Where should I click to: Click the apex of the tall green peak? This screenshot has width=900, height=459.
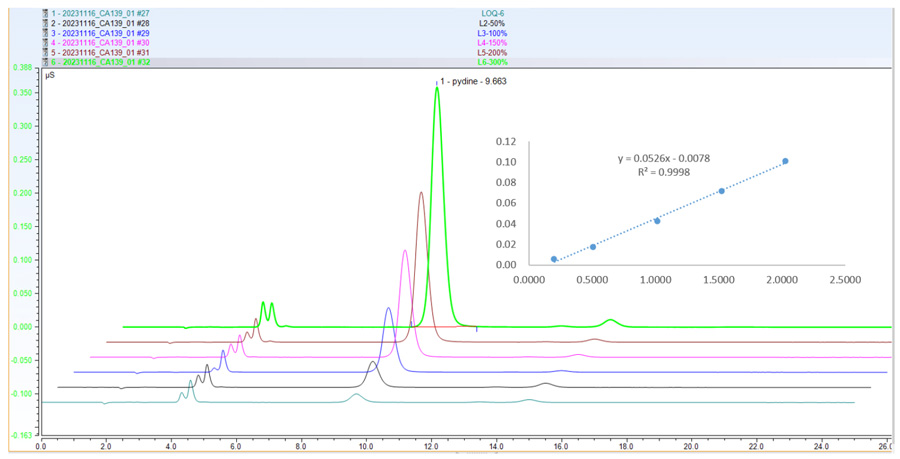click(x=437, y=88)
